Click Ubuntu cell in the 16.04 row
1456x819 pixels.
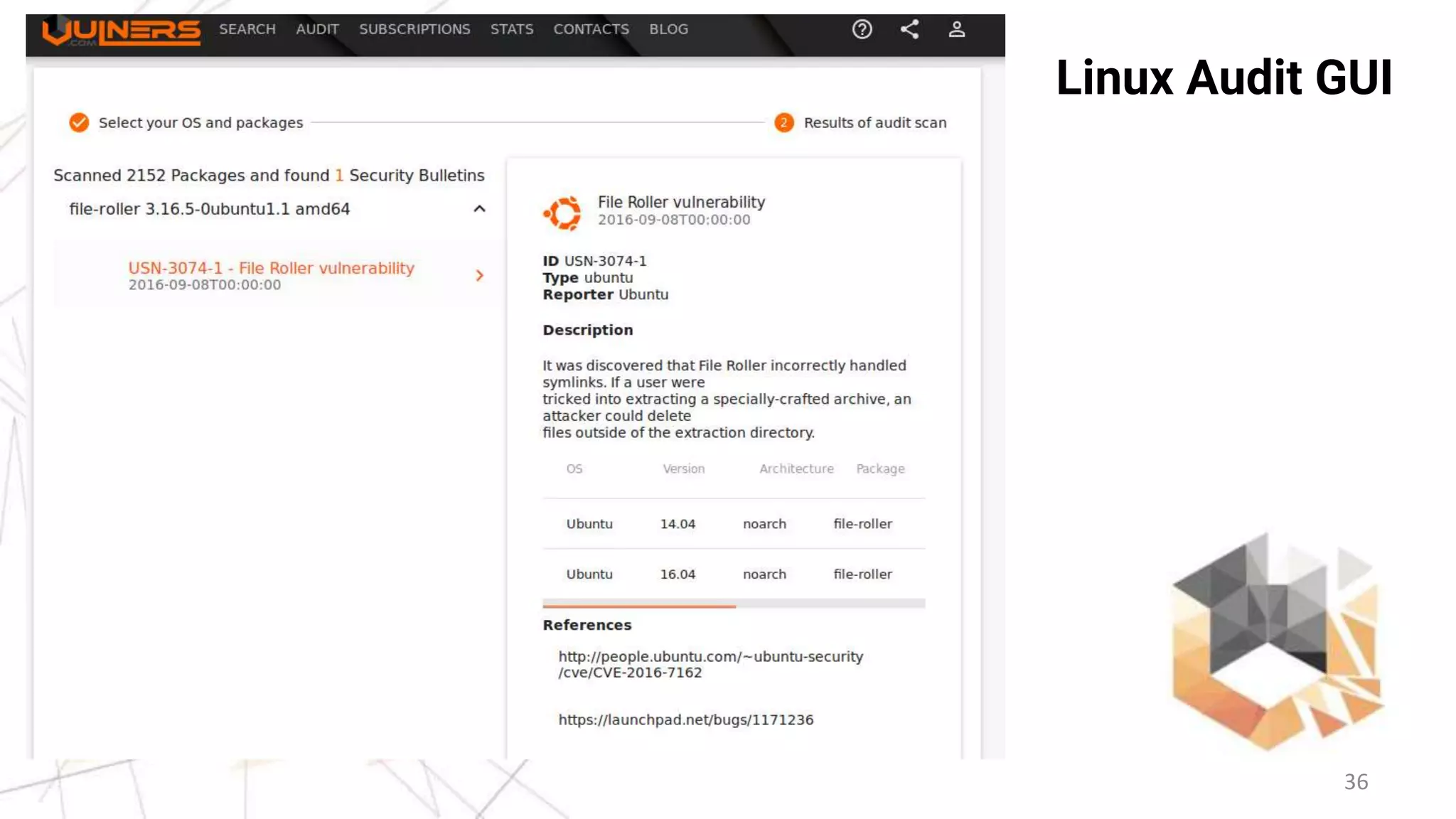click(589, 574)
